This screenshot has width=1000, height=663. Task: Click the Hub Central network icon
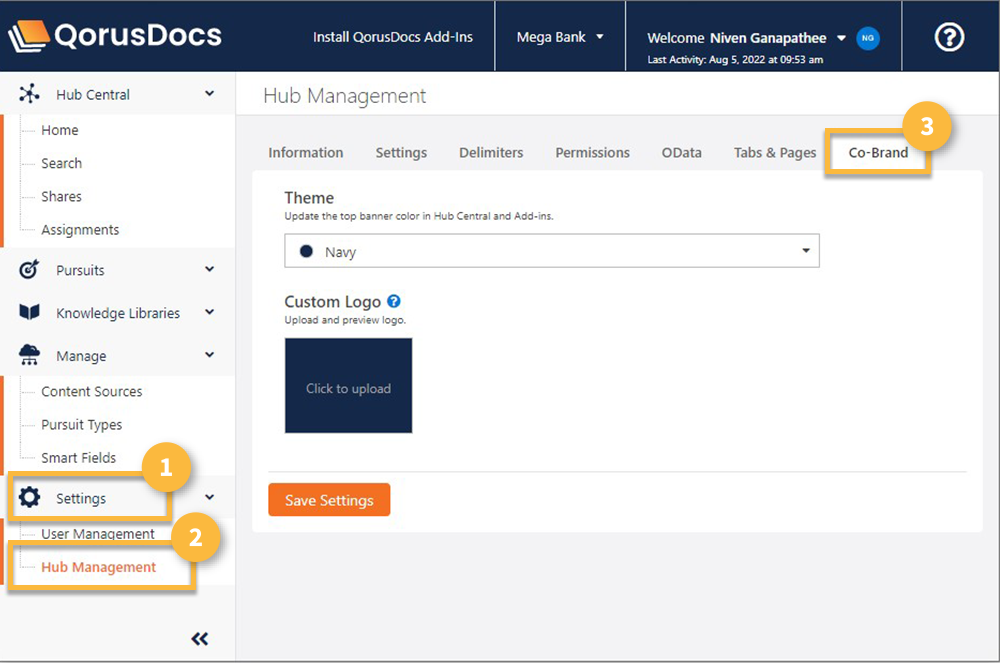click(30, 95)
